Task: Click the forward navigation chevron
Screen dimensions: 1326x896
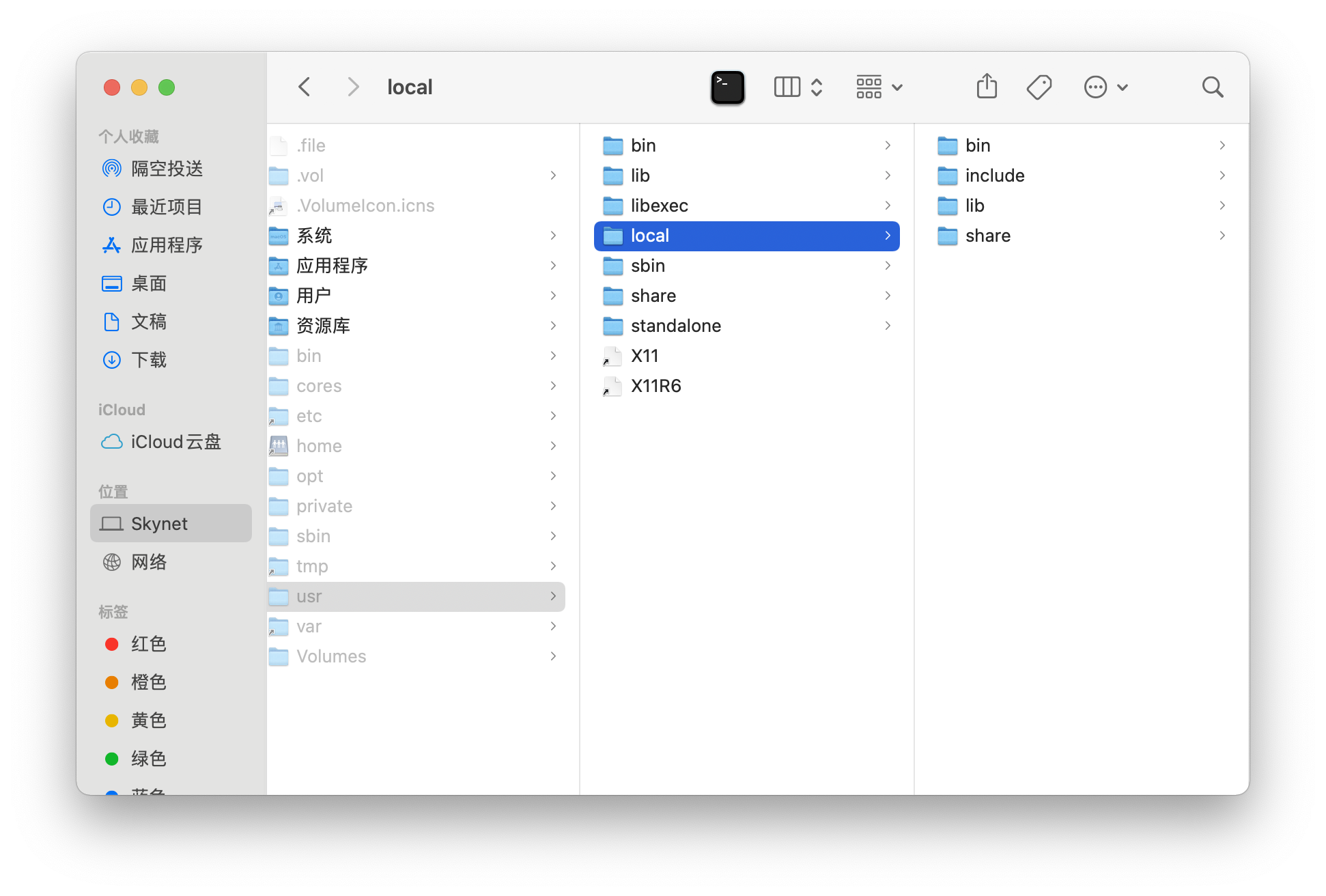Action: (352, 87)
